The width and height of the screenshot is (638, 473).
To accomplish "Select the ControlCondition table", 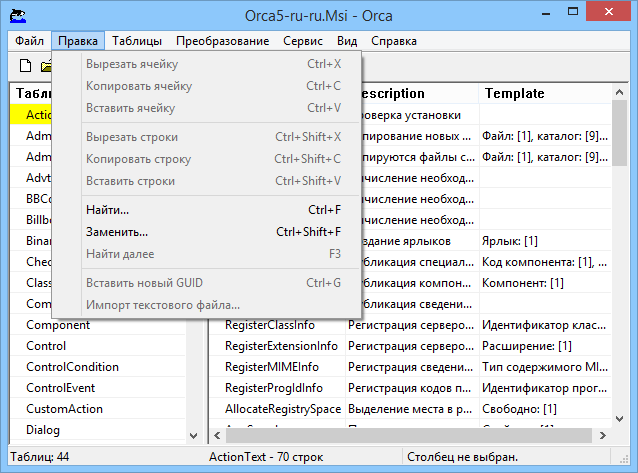I will (x=72, y=367).
